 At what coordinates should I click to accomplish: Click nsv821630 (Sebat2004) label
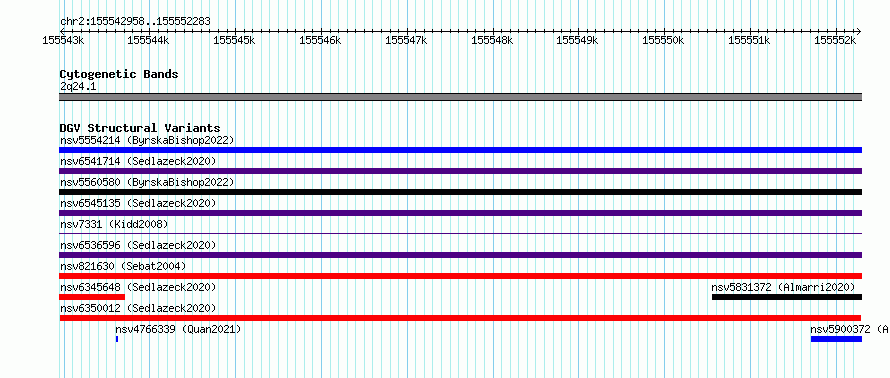(x=123, y=266)
